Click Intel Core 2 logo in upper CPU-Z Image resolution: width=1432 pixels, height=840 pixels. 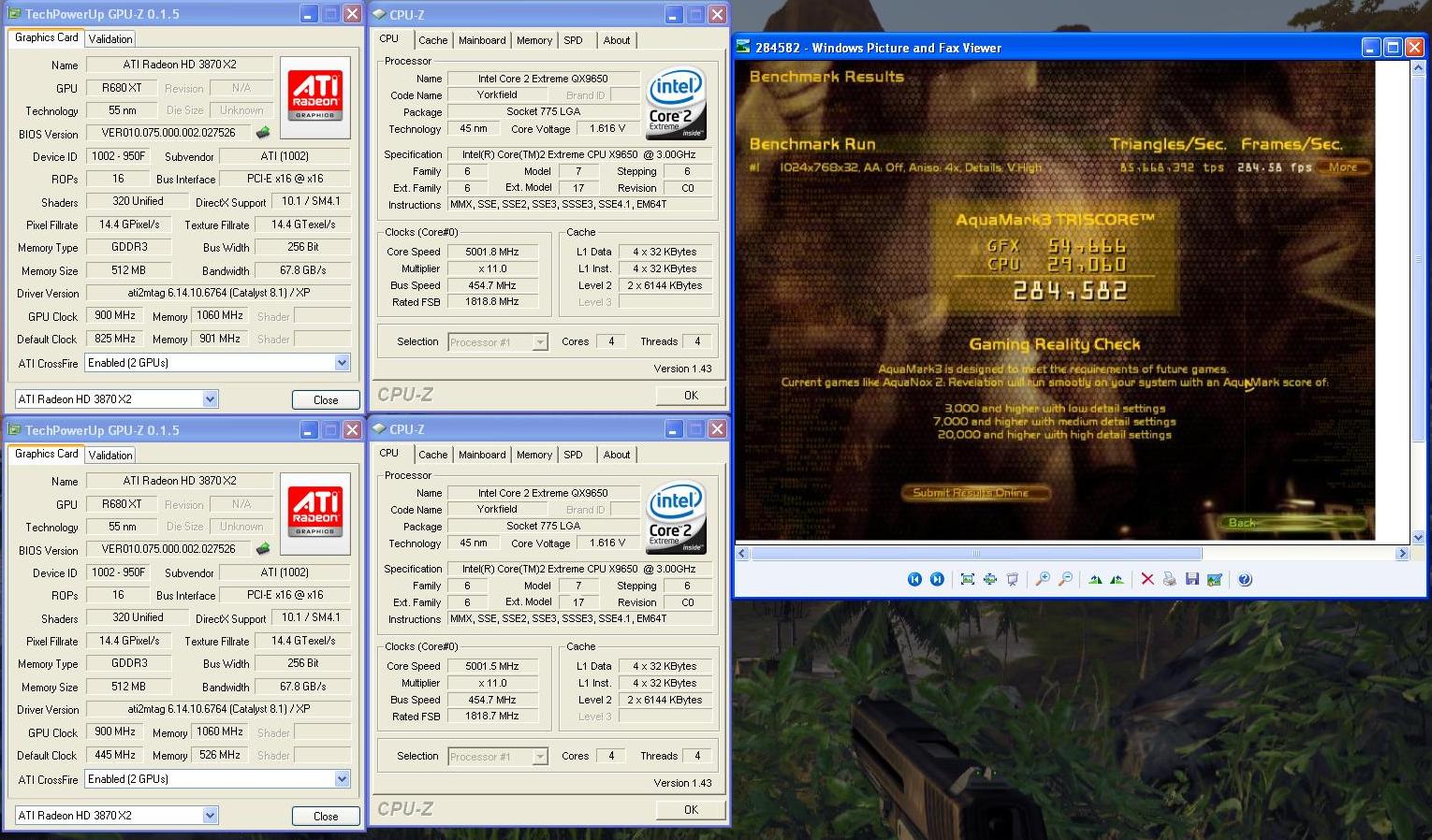(x=676, y=102)
